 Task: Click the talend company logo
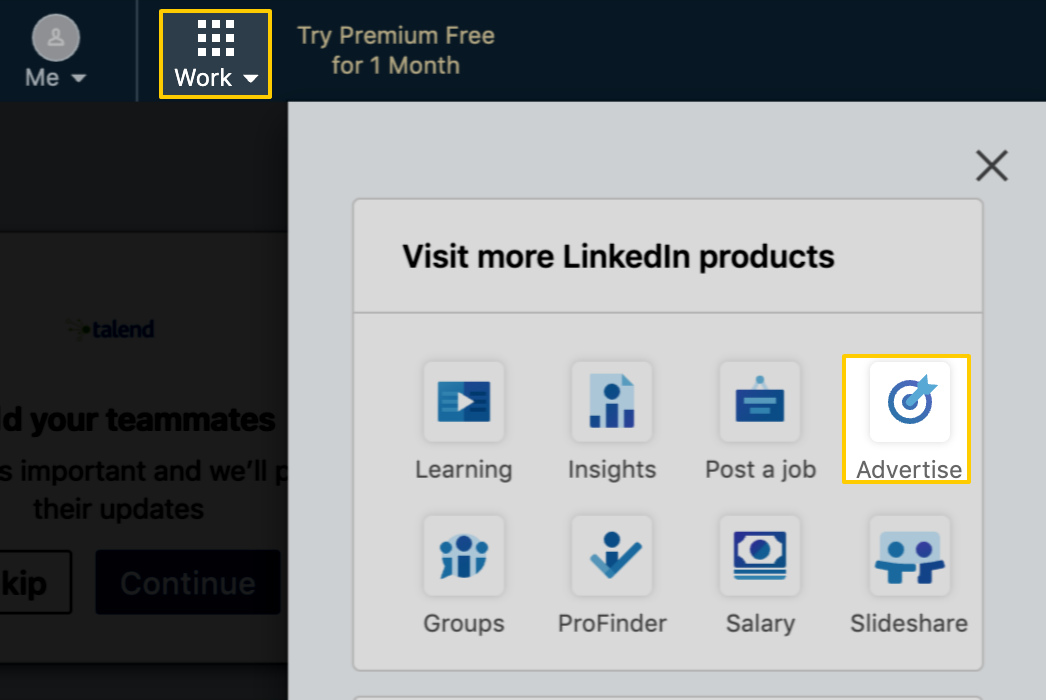[x=108, y=329]
